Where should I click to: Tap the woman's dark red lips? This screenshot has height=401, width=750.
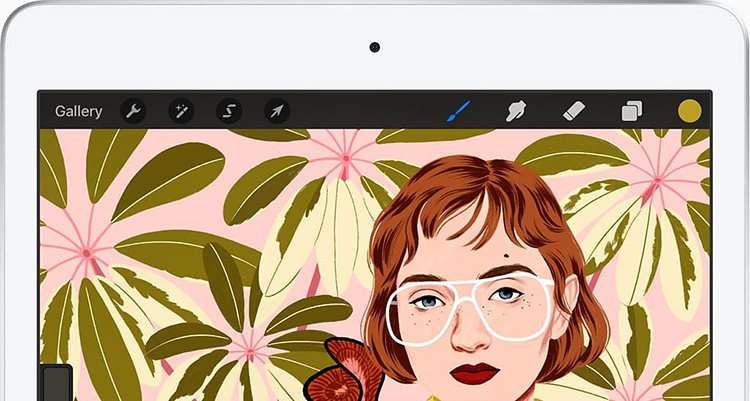473,372
